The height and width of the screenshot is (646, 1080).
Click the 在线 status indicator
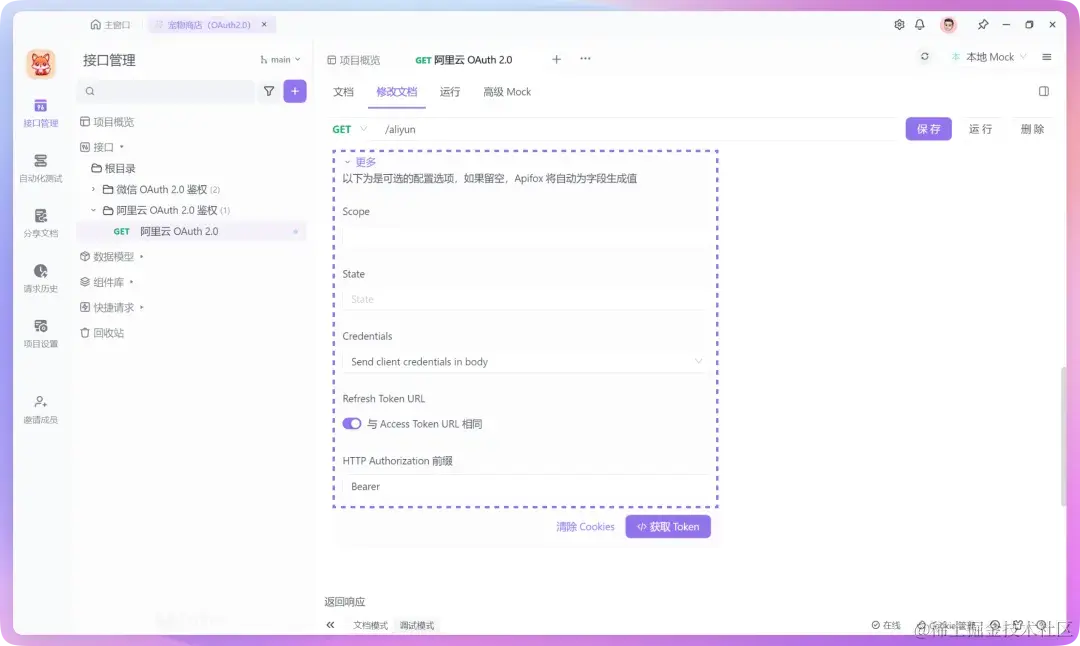[886, 625]
